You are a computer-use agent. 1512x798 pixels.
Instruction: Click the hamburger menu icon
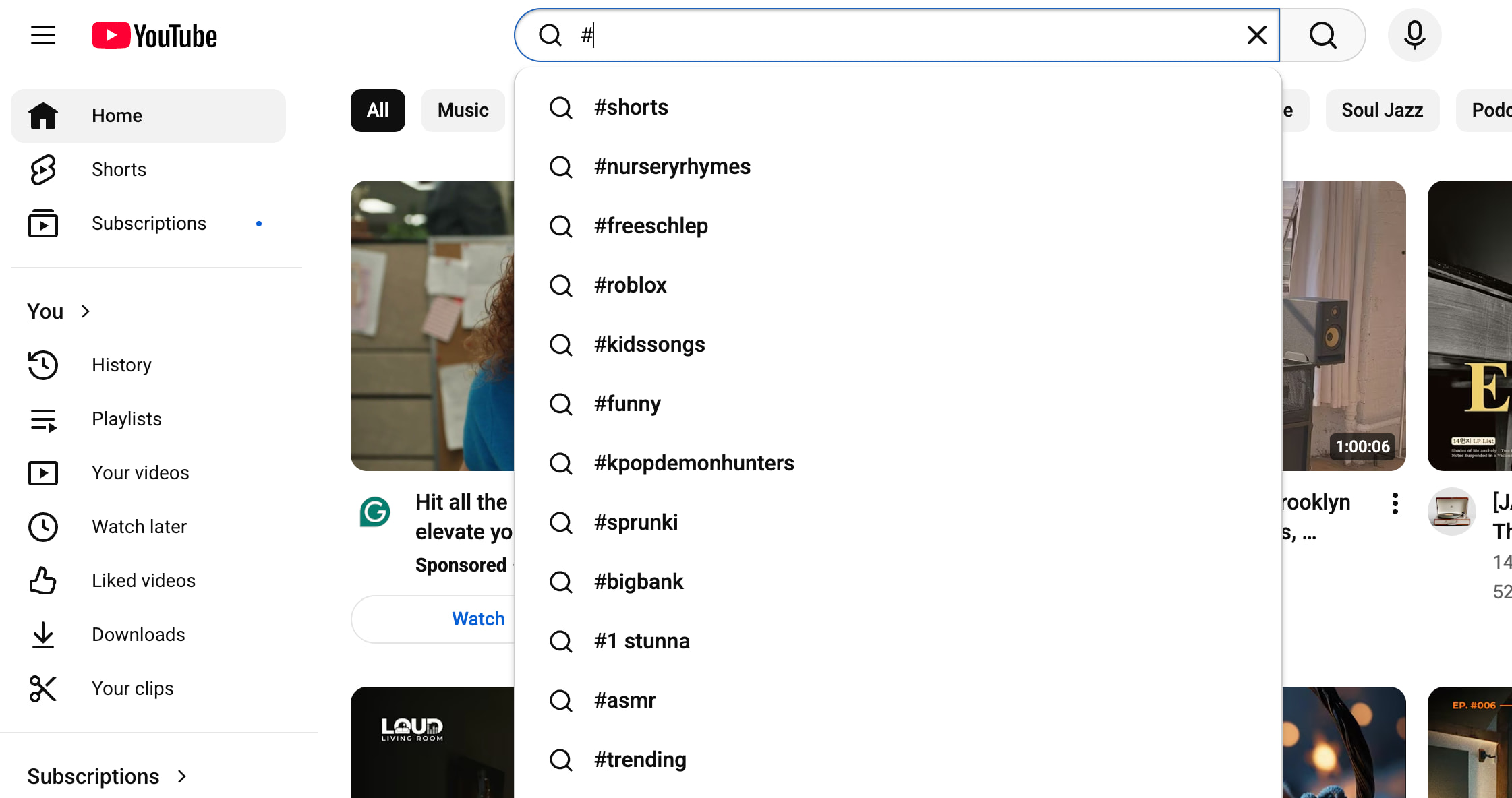[42, 35]
